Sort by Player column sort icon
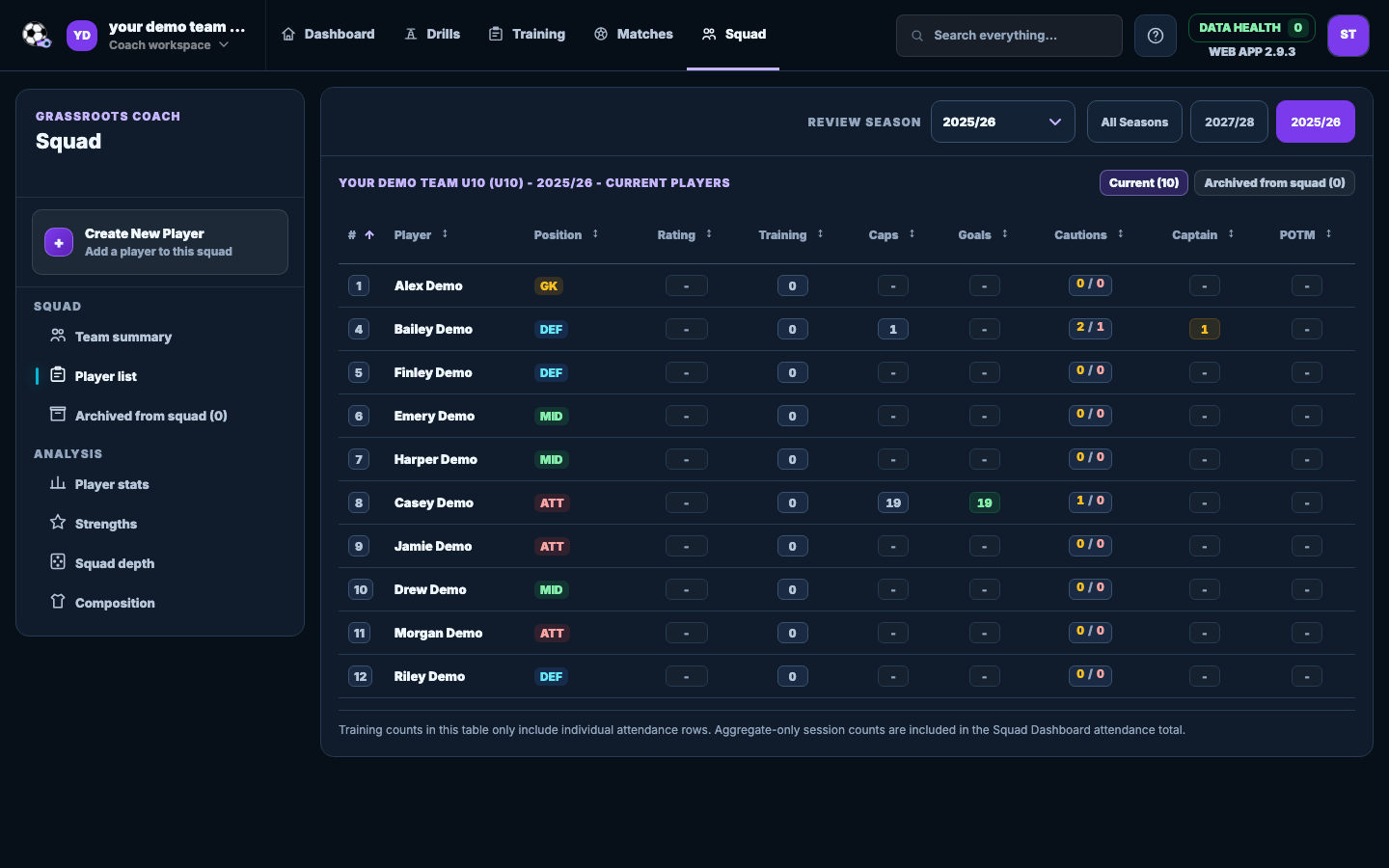Viewport: 1389px width, 868px height. 445,234
